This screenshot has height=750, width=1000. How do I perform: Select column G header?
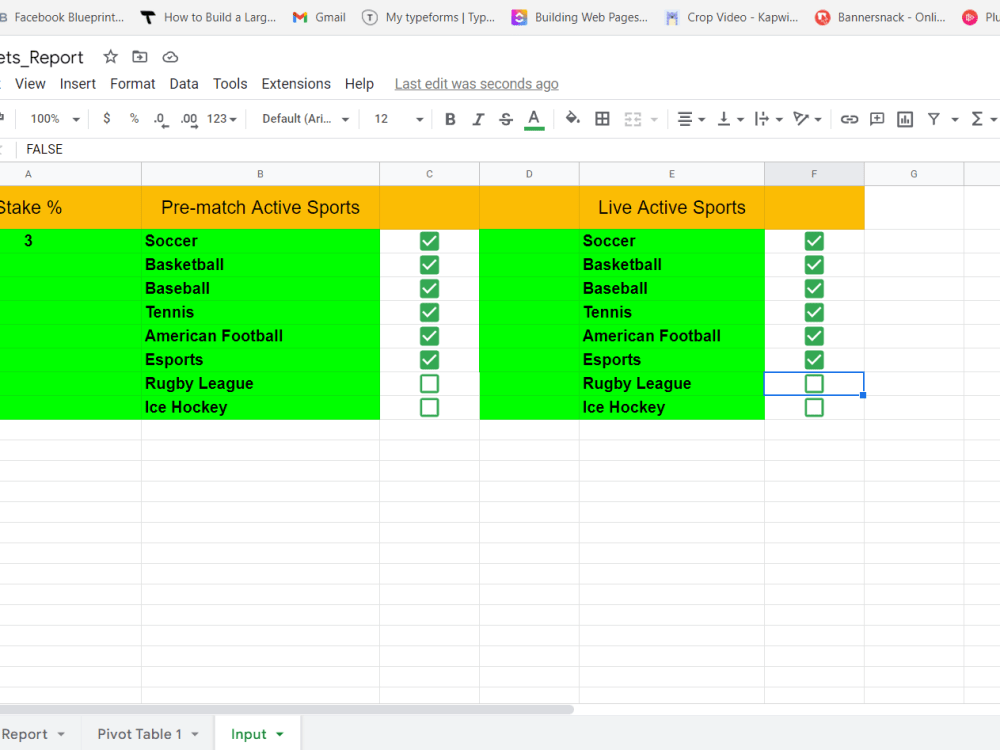pyautogui.click(x=914, y=174)
